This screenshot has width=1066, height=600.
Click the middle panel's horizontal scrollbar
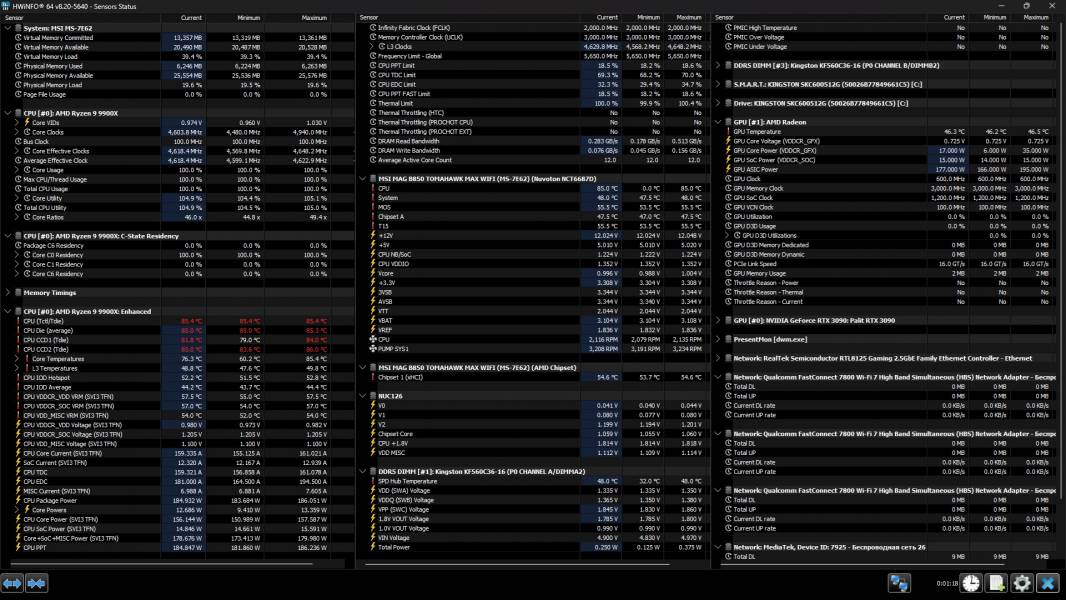pos(517,563)
